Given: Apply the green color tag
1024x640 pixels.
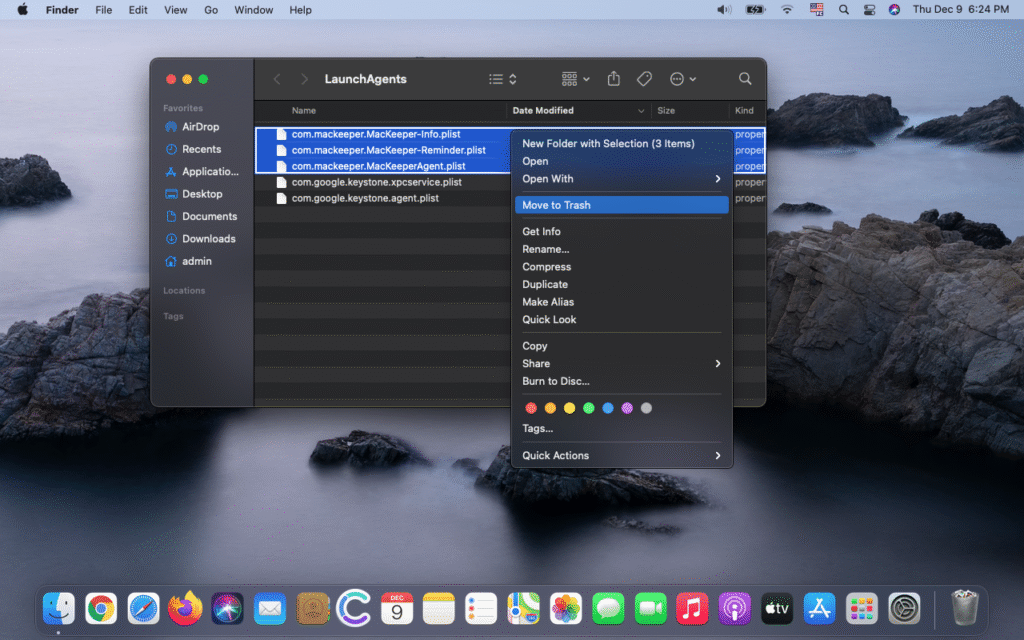Looking at the screenshot, I should click(589, 408).
